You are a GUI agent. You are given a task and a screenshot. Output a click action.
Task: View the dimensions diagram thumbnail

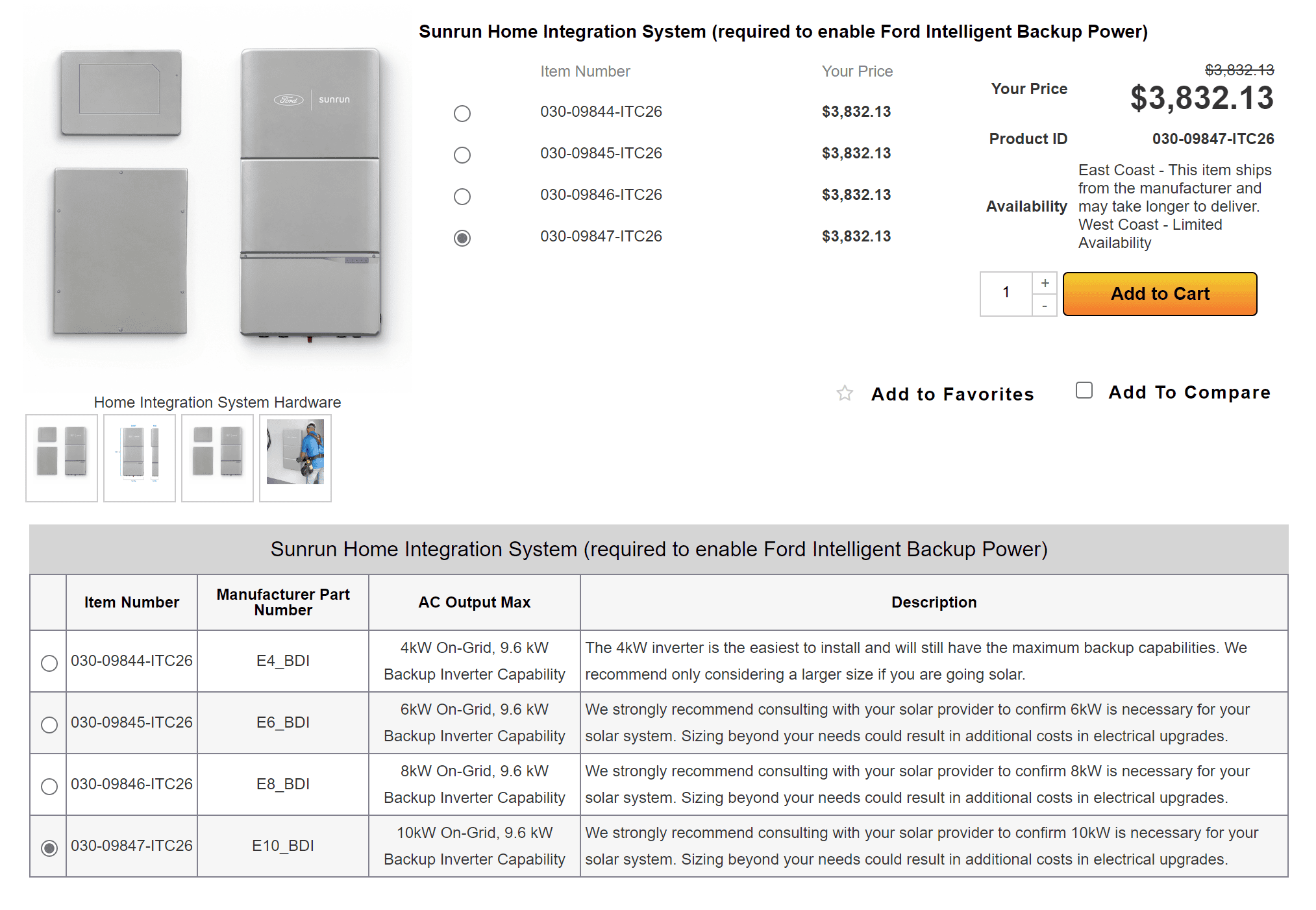click(x=140, y=458)
